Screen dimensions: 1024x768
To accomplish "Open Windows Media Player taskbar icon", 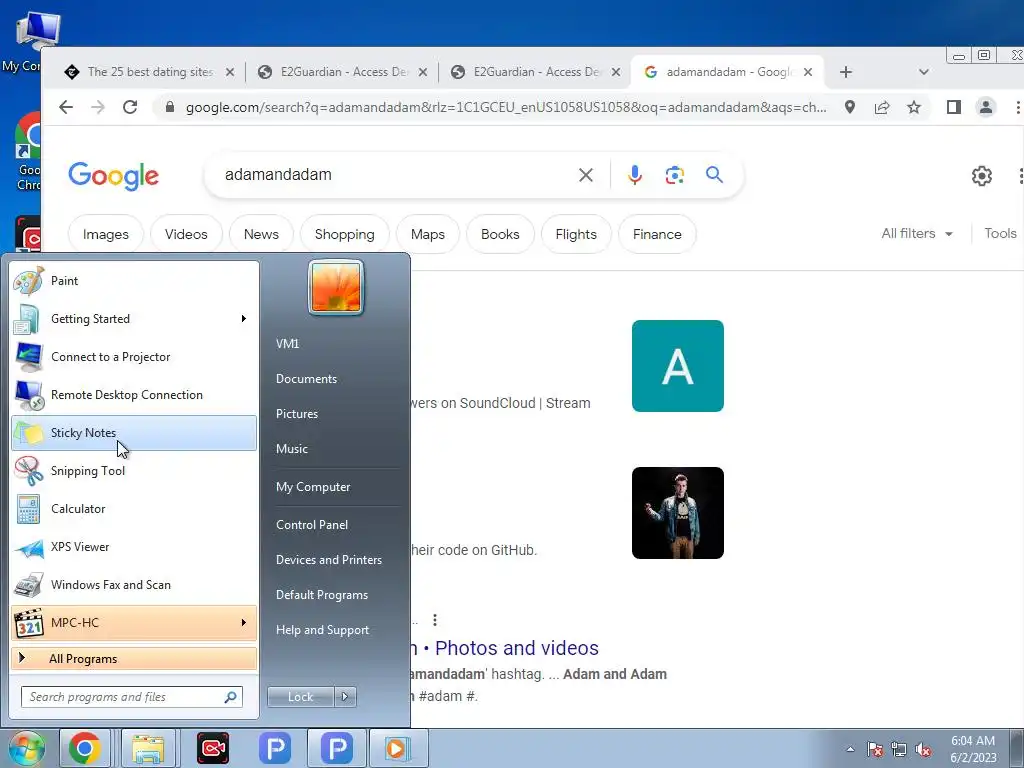I will click(x=398, y=748).
